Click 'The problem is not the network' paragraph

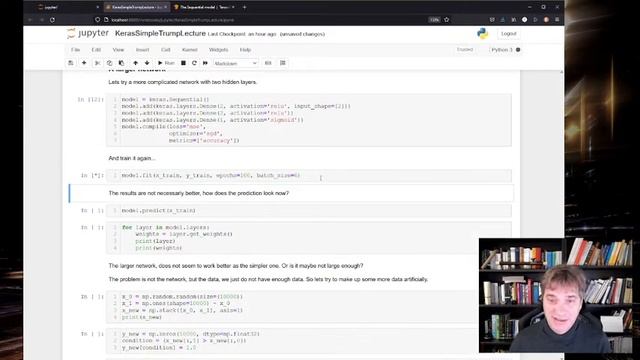pos(268,280)
